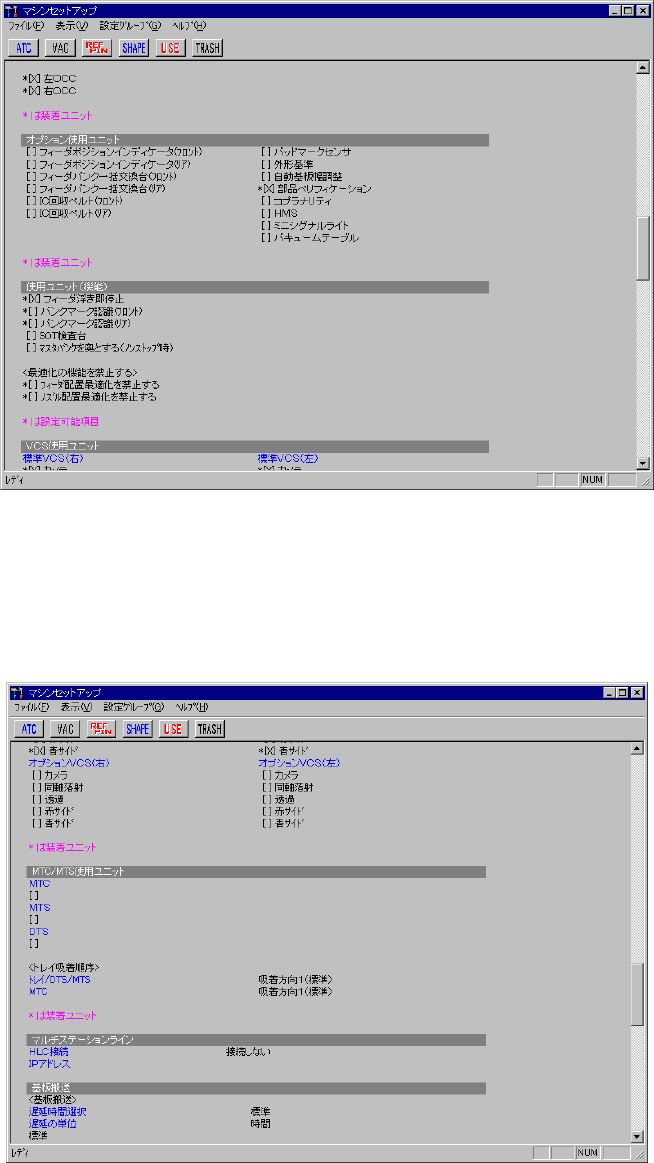Click the vertical scrollbar thumb in the upper window

[643, 250]
